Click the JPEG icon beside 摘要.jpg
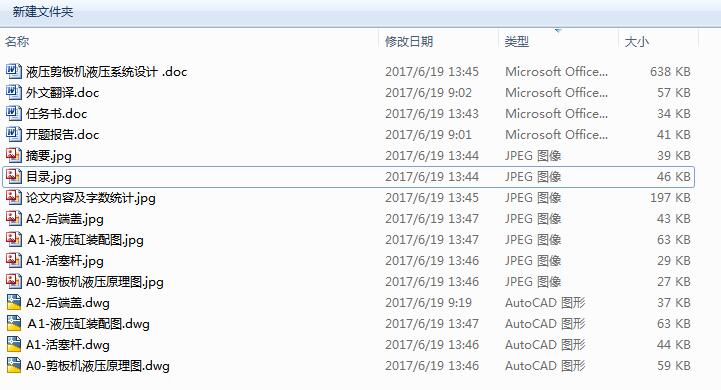Screen dimensions: 721x390 [14, 155]
